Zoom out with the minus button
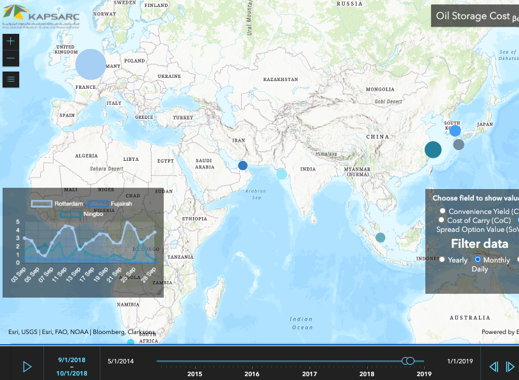The width and height of the screenshot is (519, 380). click(11, 58)
